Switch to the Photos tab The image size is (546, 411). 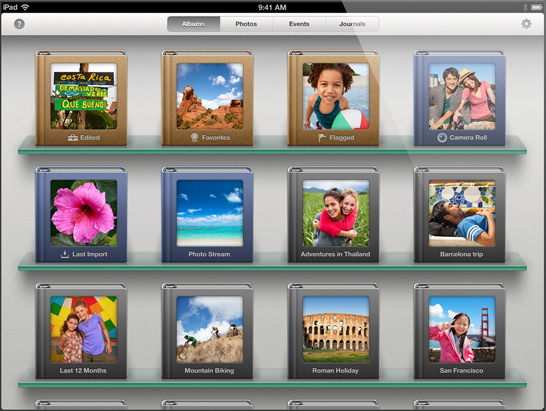pyautogui.click(x=246, y=24)
